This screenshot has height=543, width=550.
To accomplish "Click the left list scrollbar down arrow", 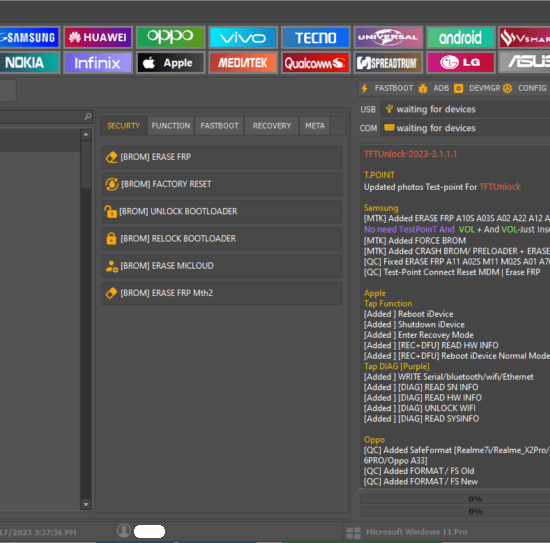I will tap(86, 504).
